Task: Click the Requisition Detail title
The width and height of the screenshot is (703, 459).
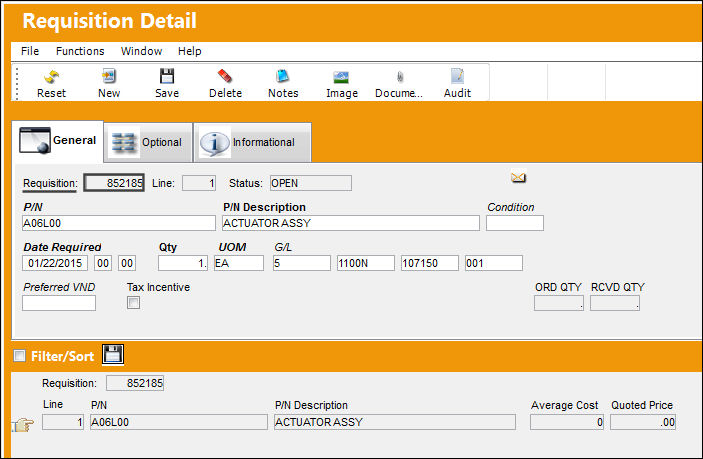Action: pyautogui.click(x=109, y=21)
